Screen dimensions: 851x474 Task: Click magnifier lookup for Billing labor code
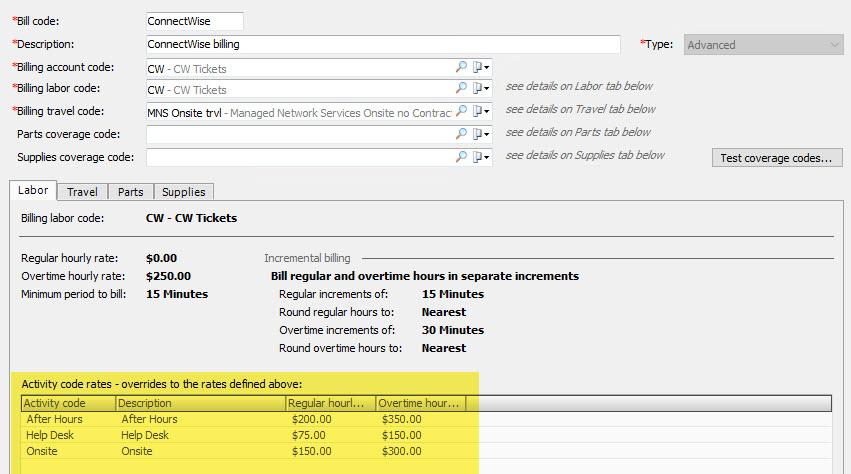461,87
